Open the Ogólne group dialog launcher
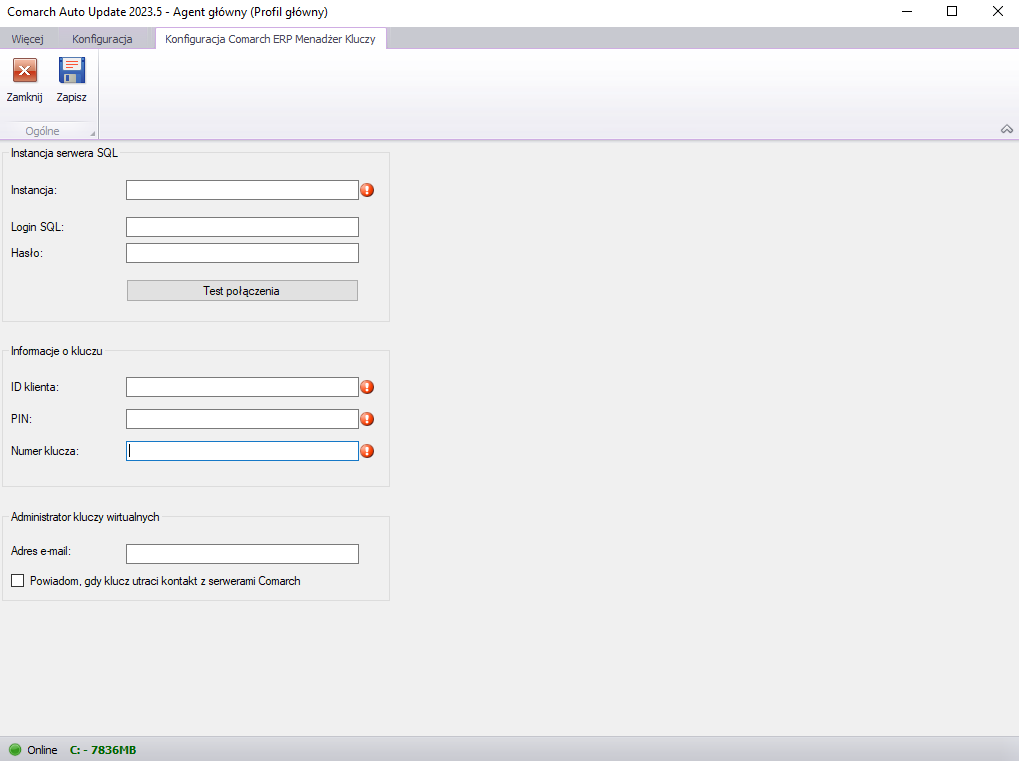Image resolution: width=1019 pixels, height=761 pixels. coord(92,133)
